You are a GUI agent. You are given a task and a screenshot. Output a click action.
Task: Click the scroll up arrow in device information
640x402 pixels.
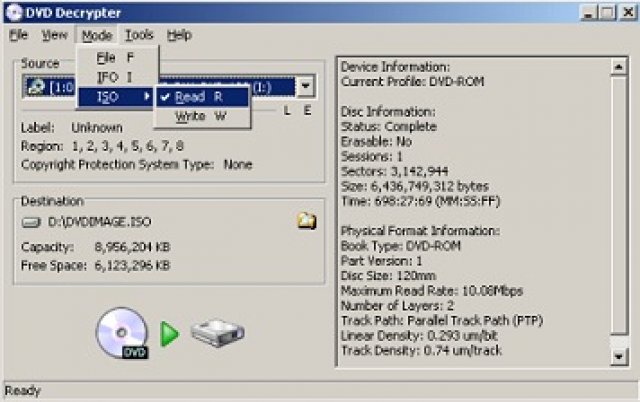click(x=619, y=67)
